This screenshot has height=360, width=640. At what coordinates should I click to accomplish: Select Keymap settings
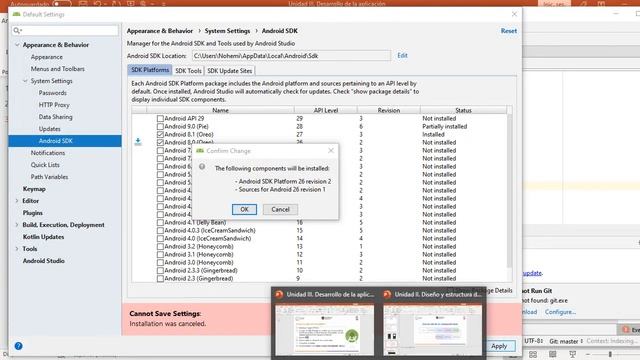(34, 189)
